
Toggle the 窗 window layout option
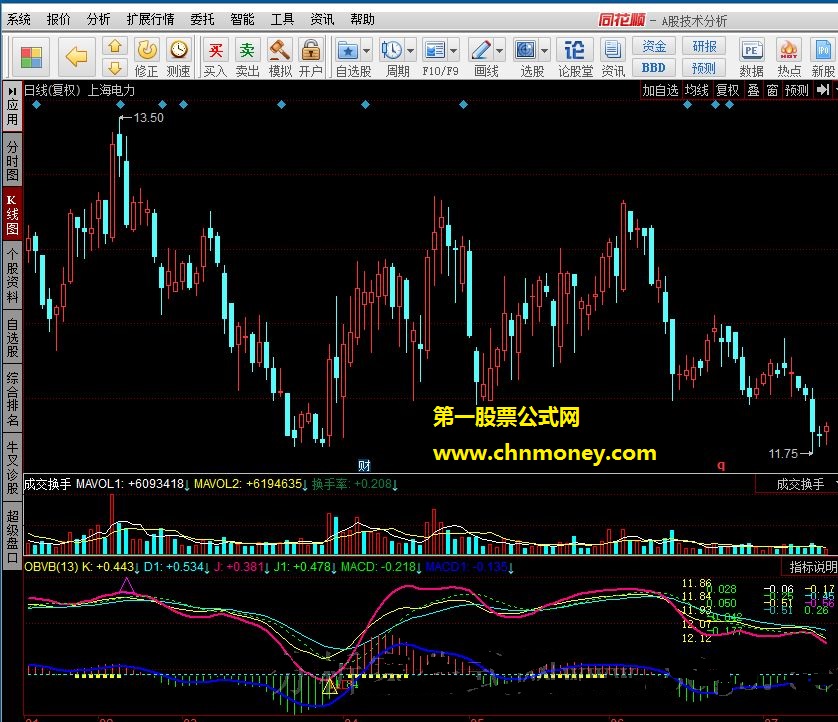click(x=772, y=90)
